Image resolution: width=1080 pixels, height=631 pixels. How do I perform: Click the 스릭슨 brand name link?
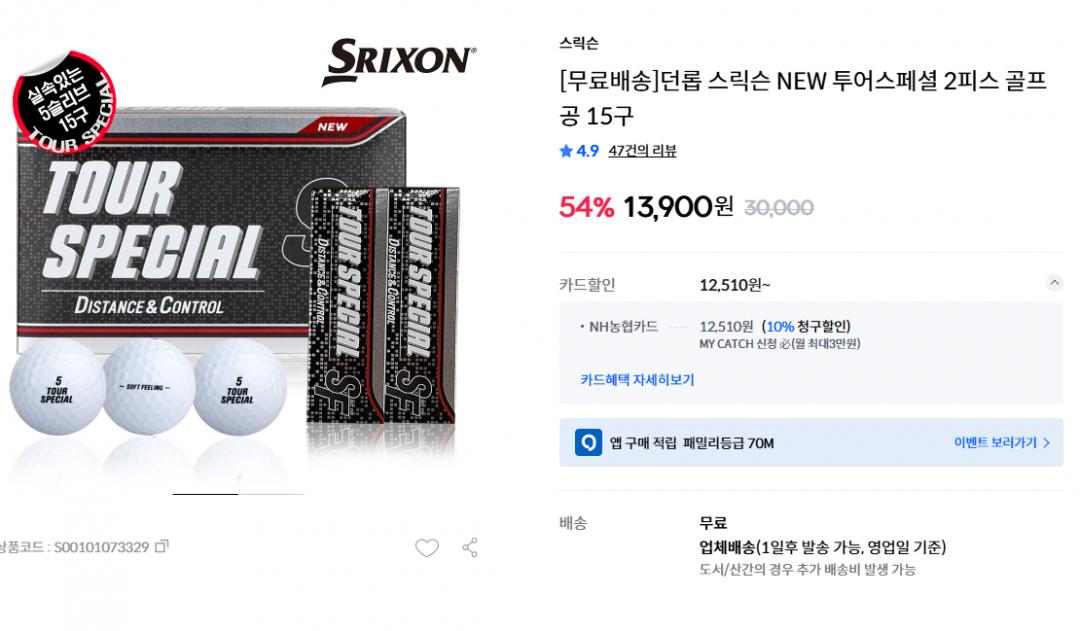coord(579,43)
